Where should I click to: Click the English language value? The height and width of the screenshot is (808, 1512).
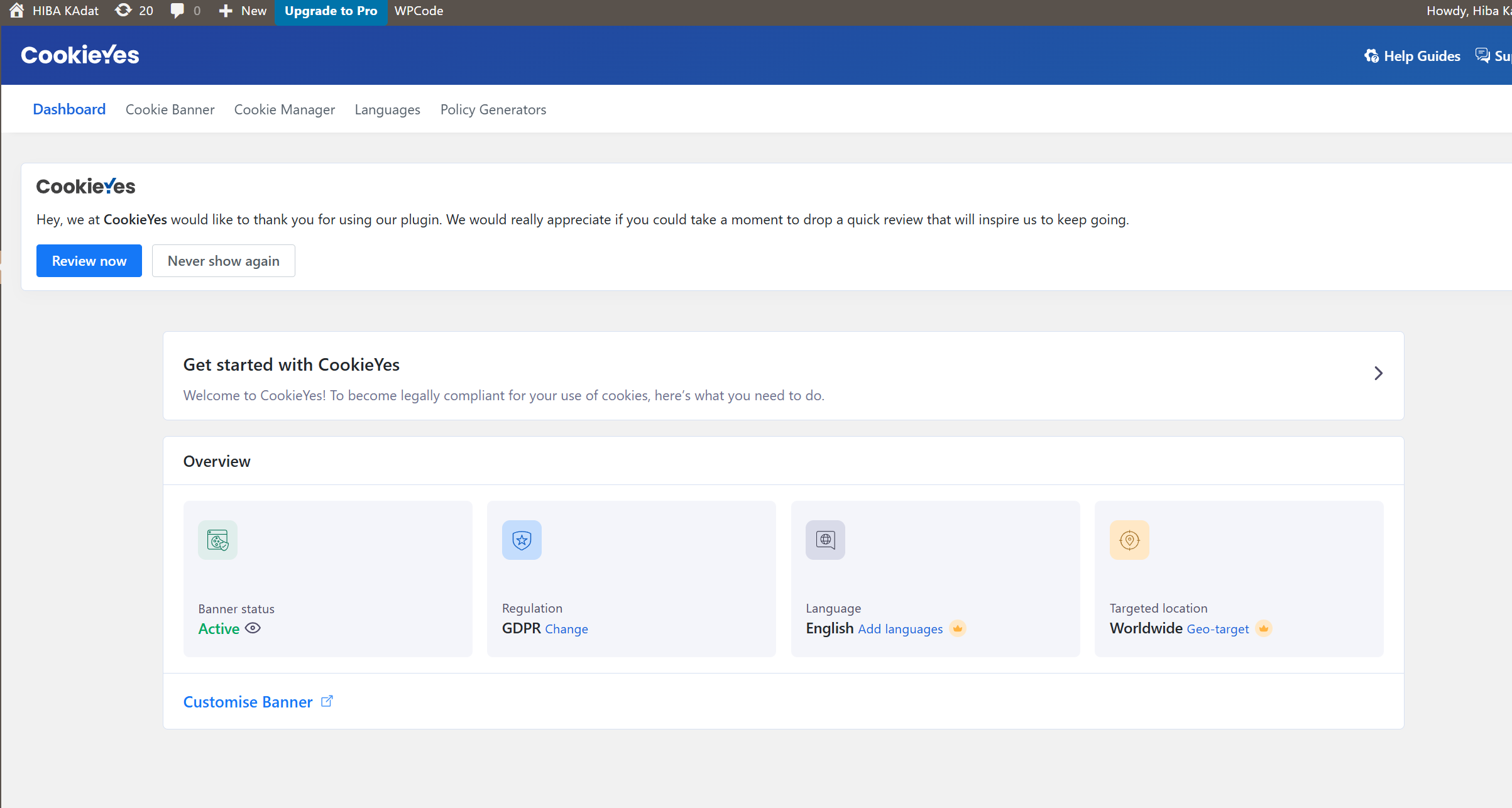tap(830, 628)
